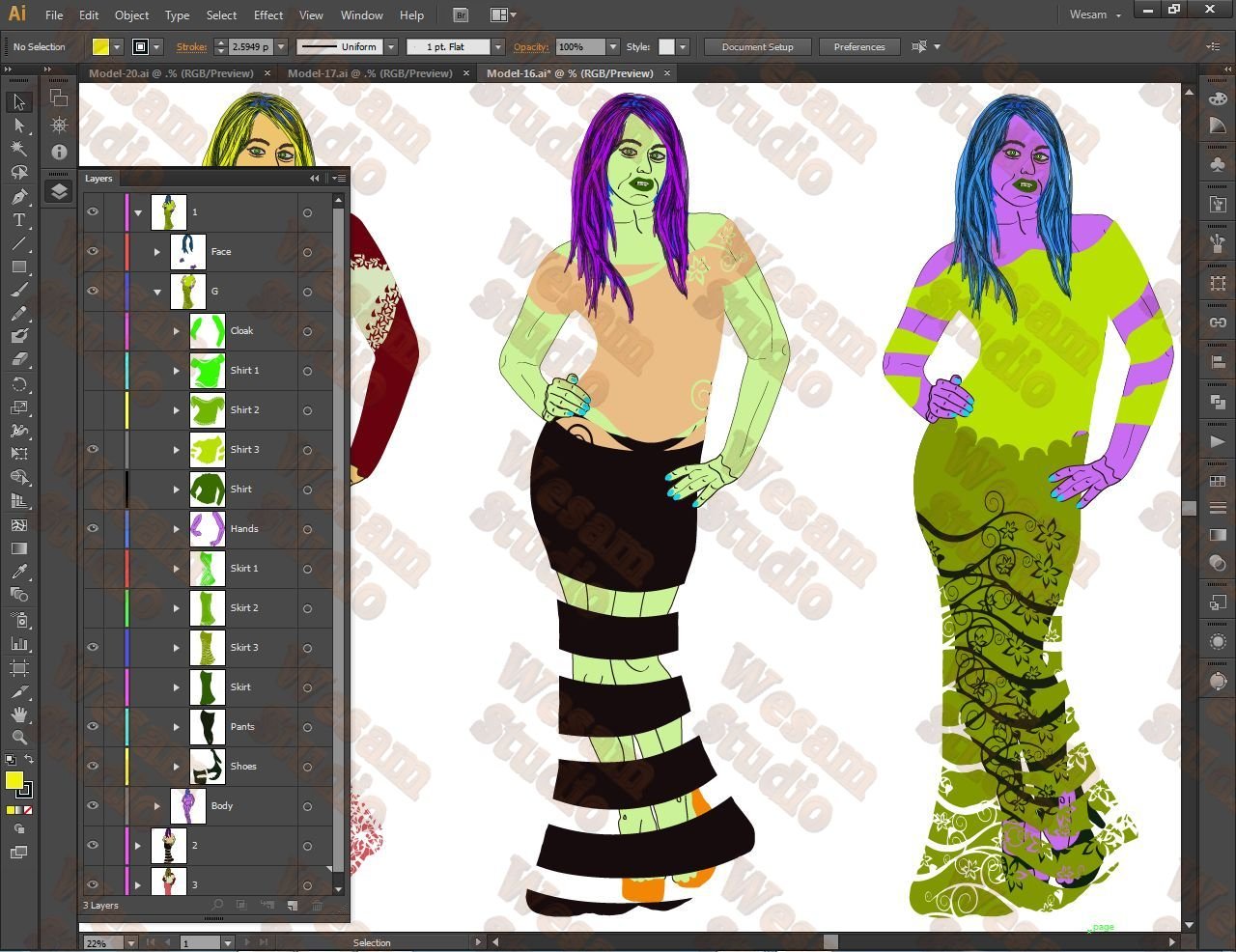Expand the Face sublayer
This screenshot has width=1236, height=952.
pos(157,252)
